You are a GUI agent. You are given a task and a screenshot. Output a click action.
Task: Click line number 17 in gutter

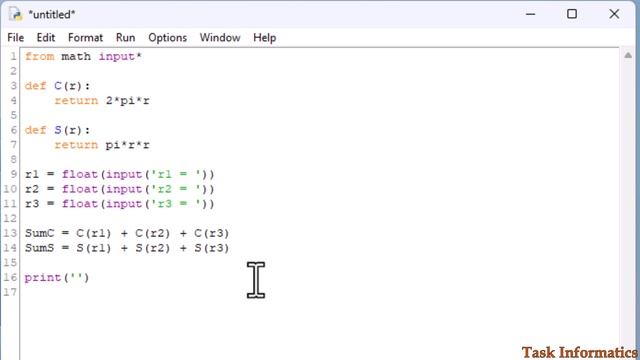(x=10, y=292)
